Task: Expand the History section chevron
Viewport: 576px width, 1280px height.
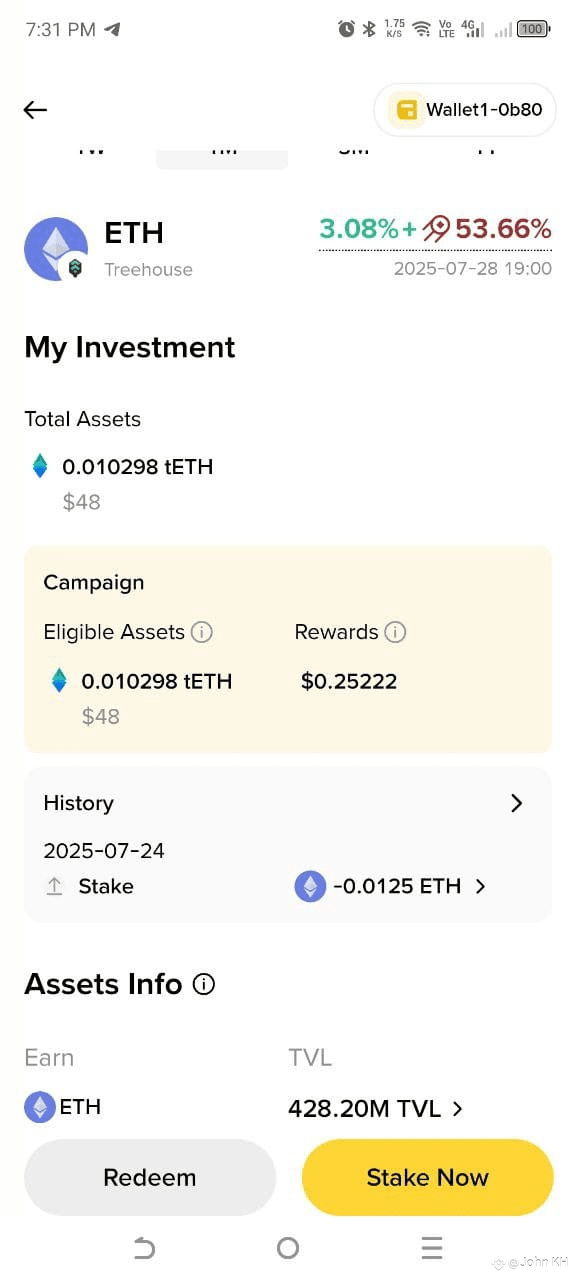Action: pyautogui.click(x=516, y=803)
